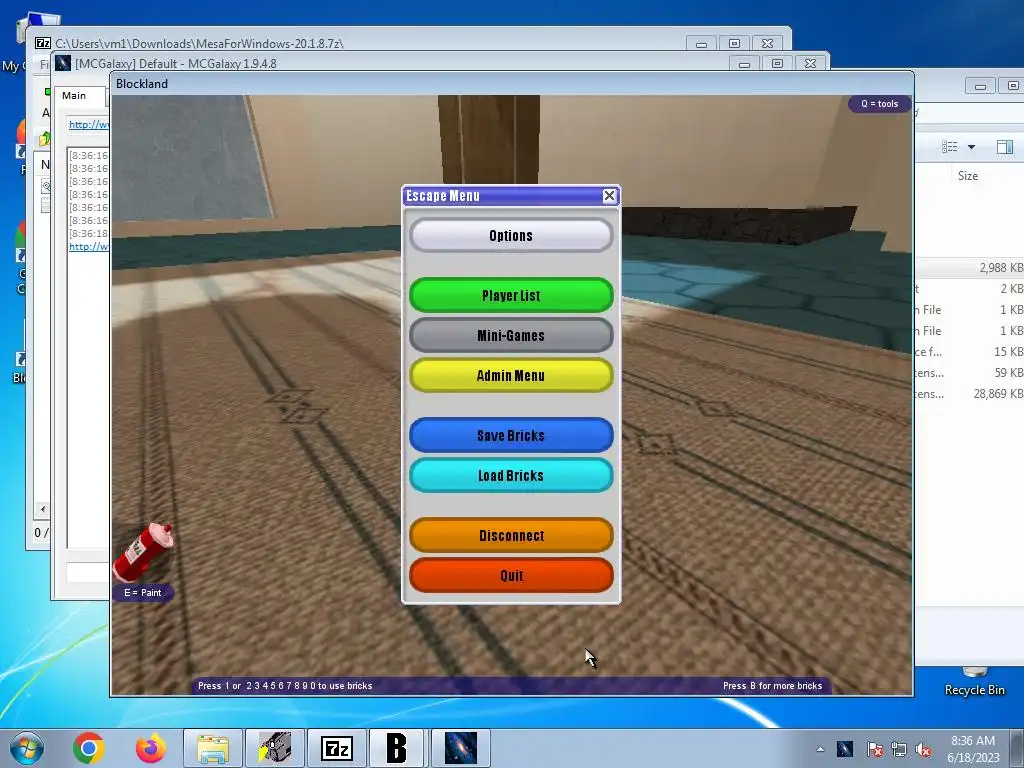Click the Load Bricks button
The height and width of the screenshot is (768, 1024).
click(511, 475)
